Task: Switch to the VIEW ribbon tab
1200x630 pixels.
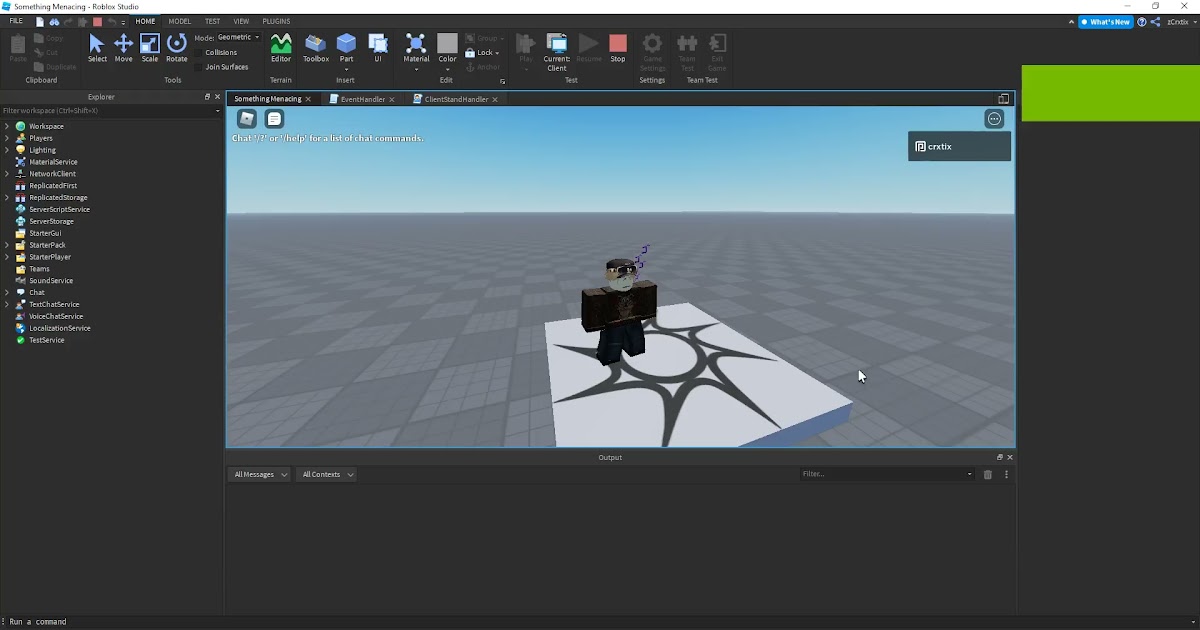Action: 241,21
